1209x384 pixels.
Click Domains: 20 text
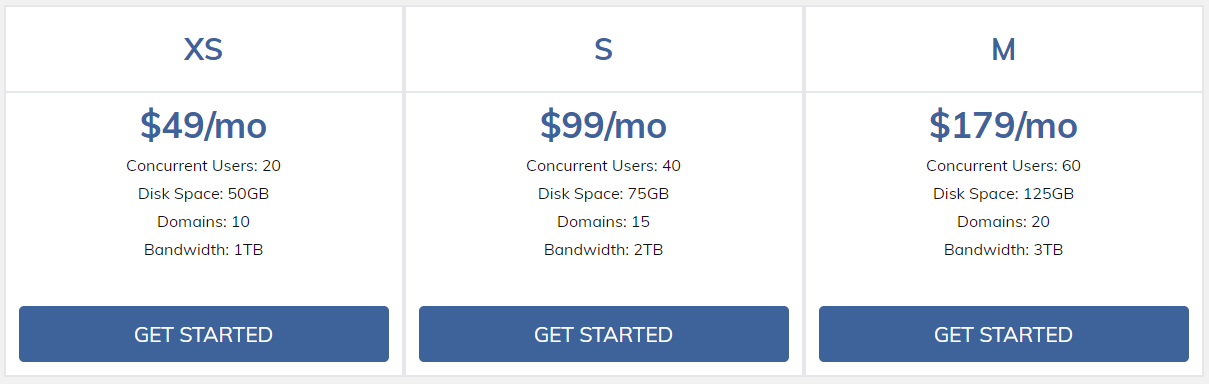(1003, 222)
